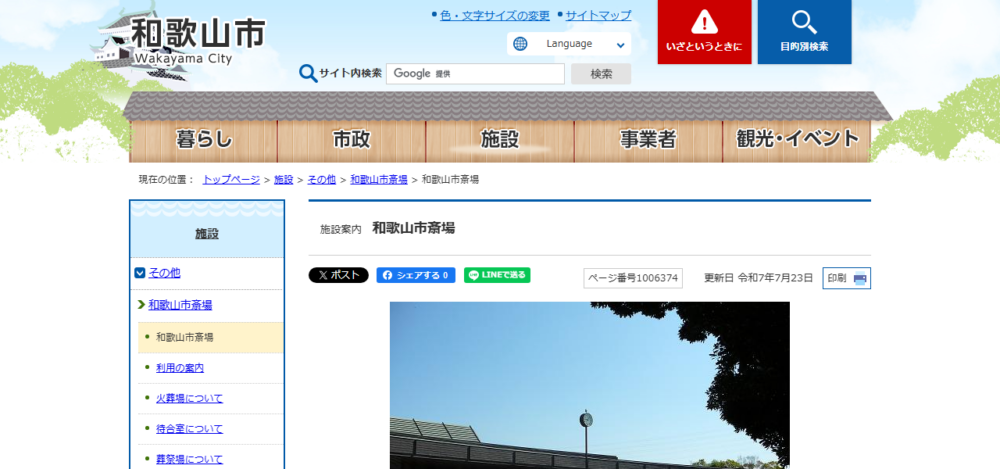Open その他 in the sidebar
1000x469 pixels.
point(165,273)
